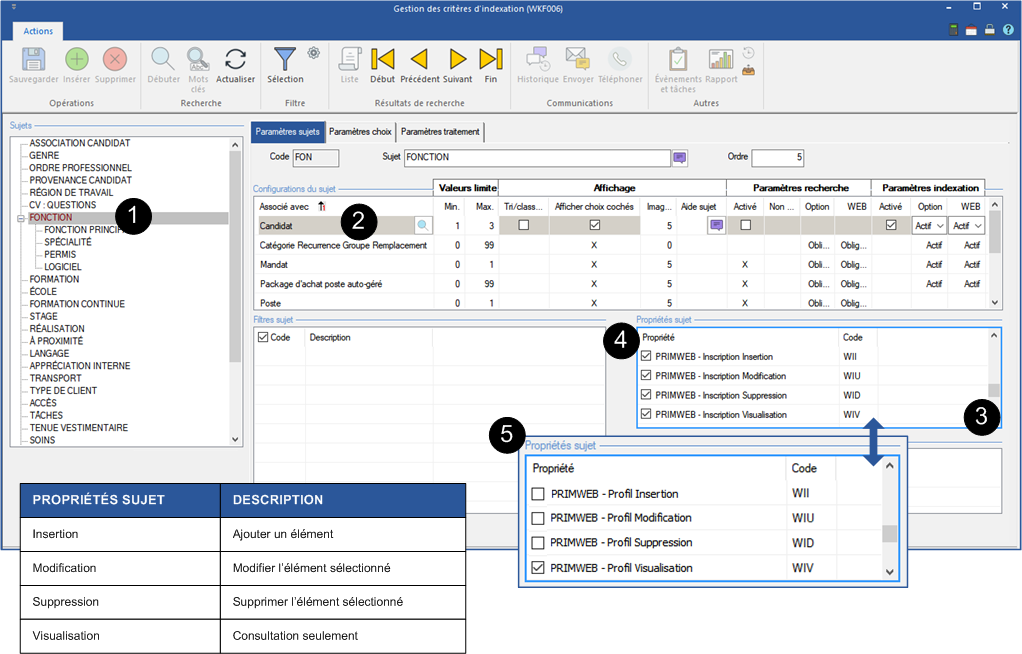
Task: Open the quick access arrow in the title bar
Action: [14, 7]
